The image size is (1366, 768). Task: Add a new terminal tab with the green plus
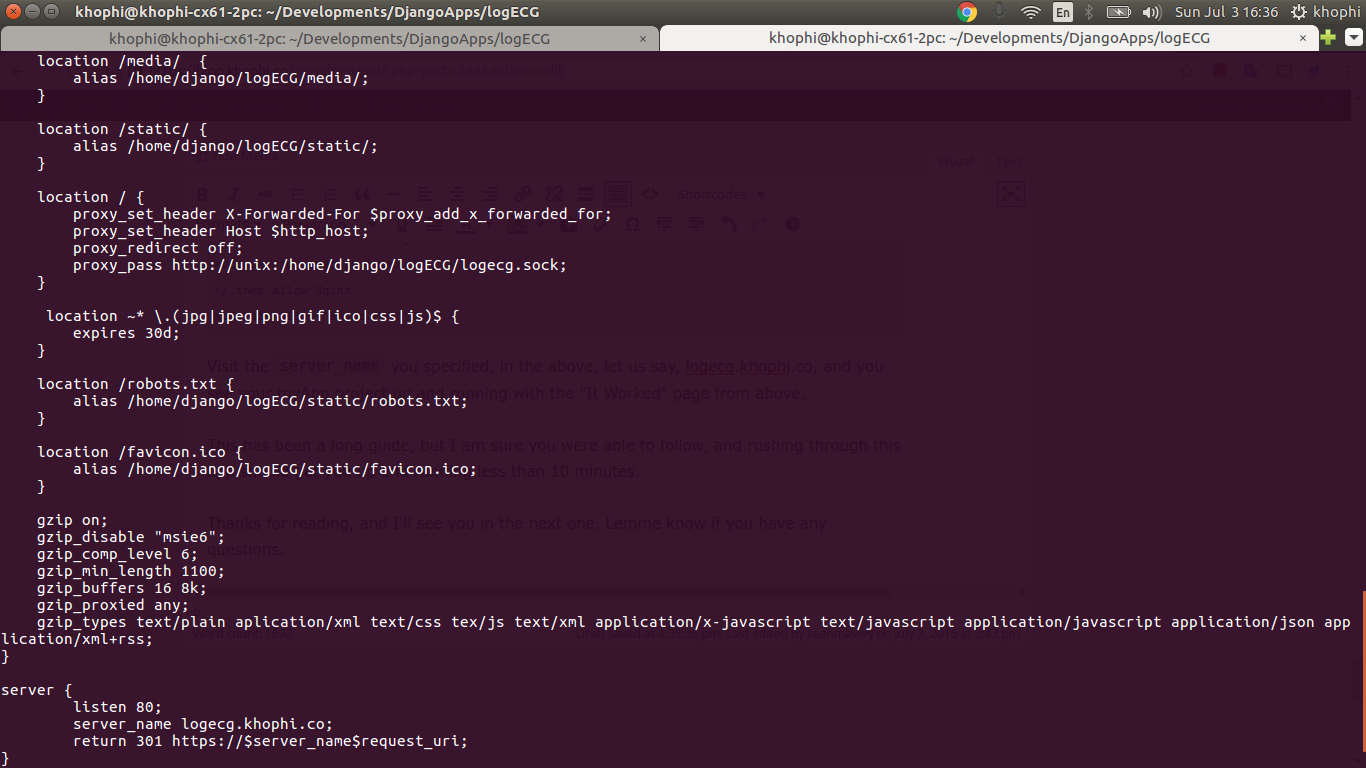(x=1328, y=38)
